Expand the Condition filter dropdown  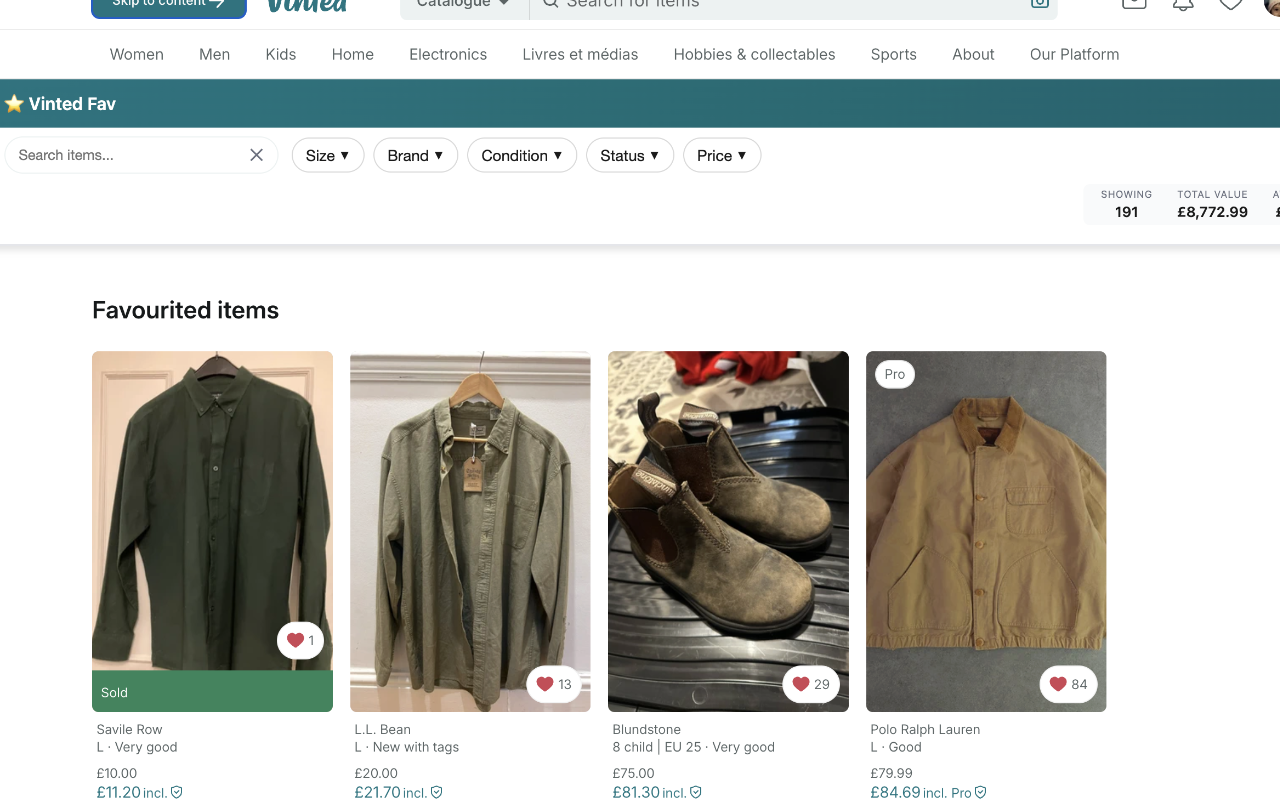pyautogui.click(x=522, y=155)
